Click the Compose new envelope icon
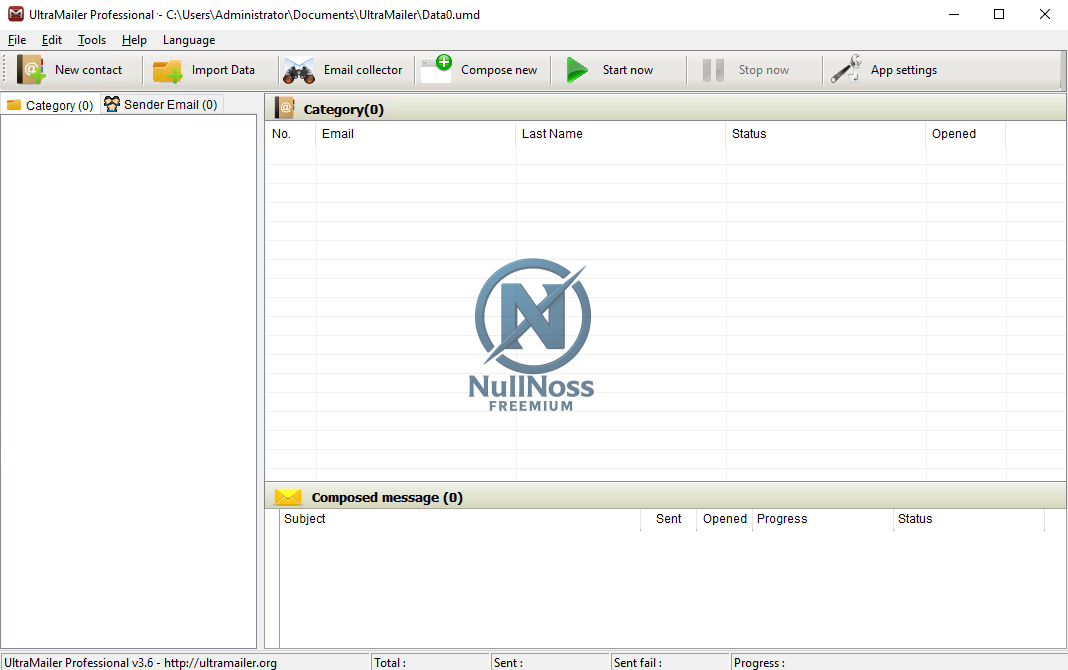 point(436,69)
